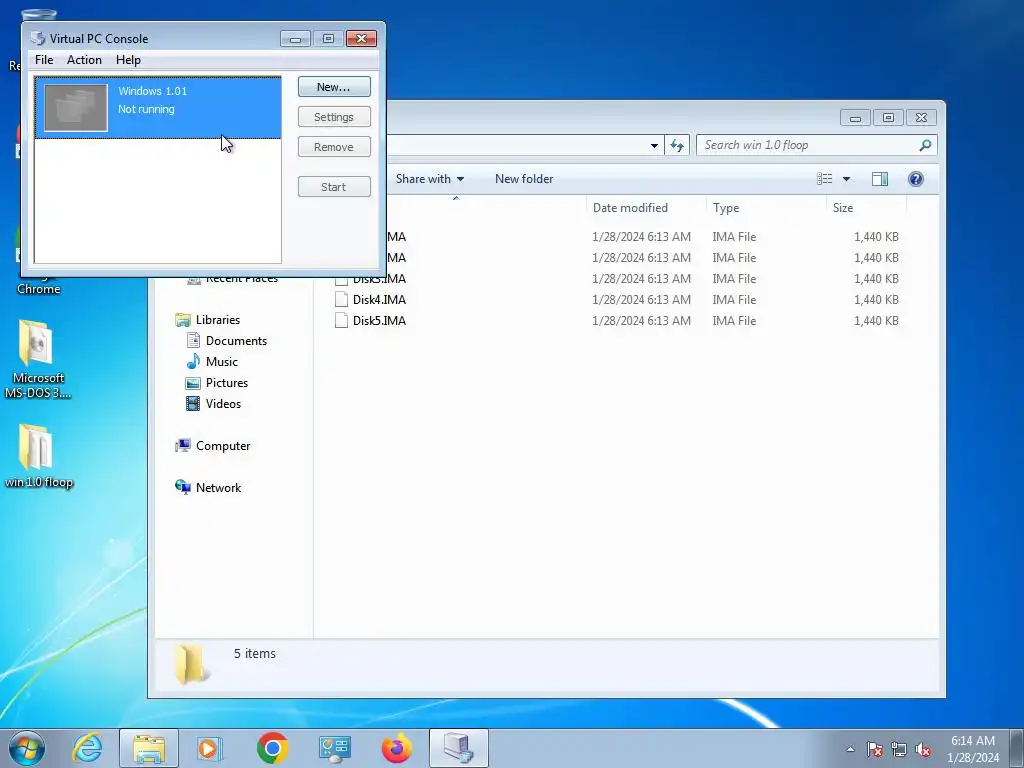Launch Internet Explorer from the taskbar

(88, 748)
